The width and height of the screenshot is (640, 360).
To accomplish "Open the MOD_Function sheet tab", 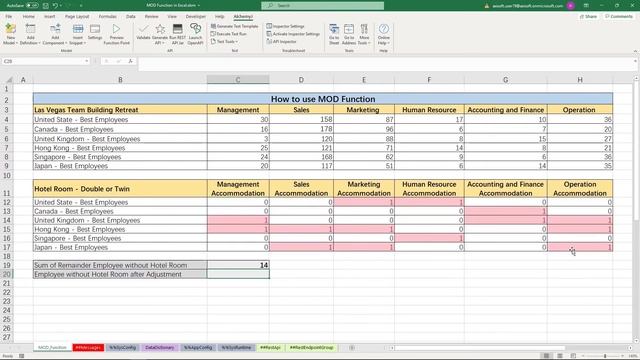I will (52, 347).
